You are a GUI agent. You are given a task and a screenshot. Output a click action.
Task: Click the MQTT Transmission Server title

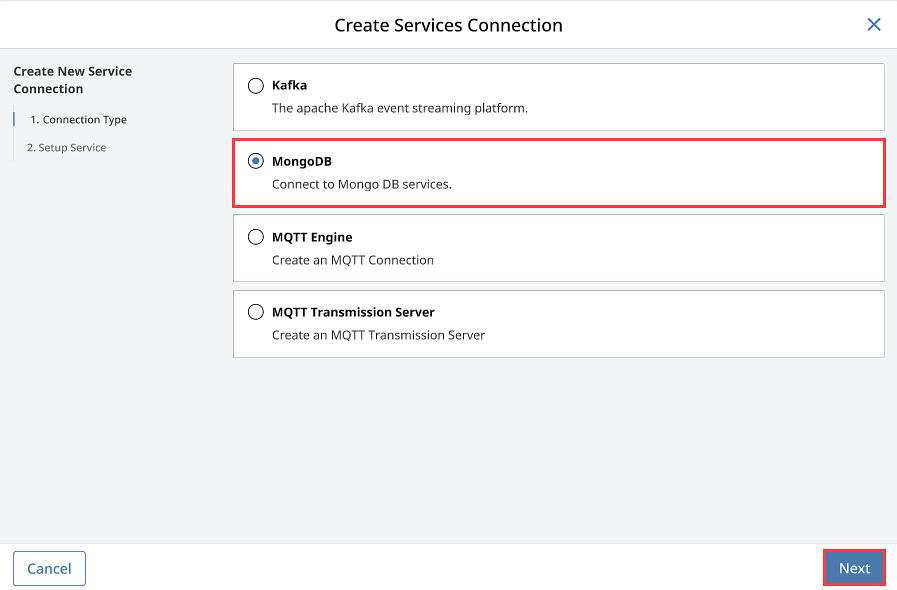click(353, 312)
